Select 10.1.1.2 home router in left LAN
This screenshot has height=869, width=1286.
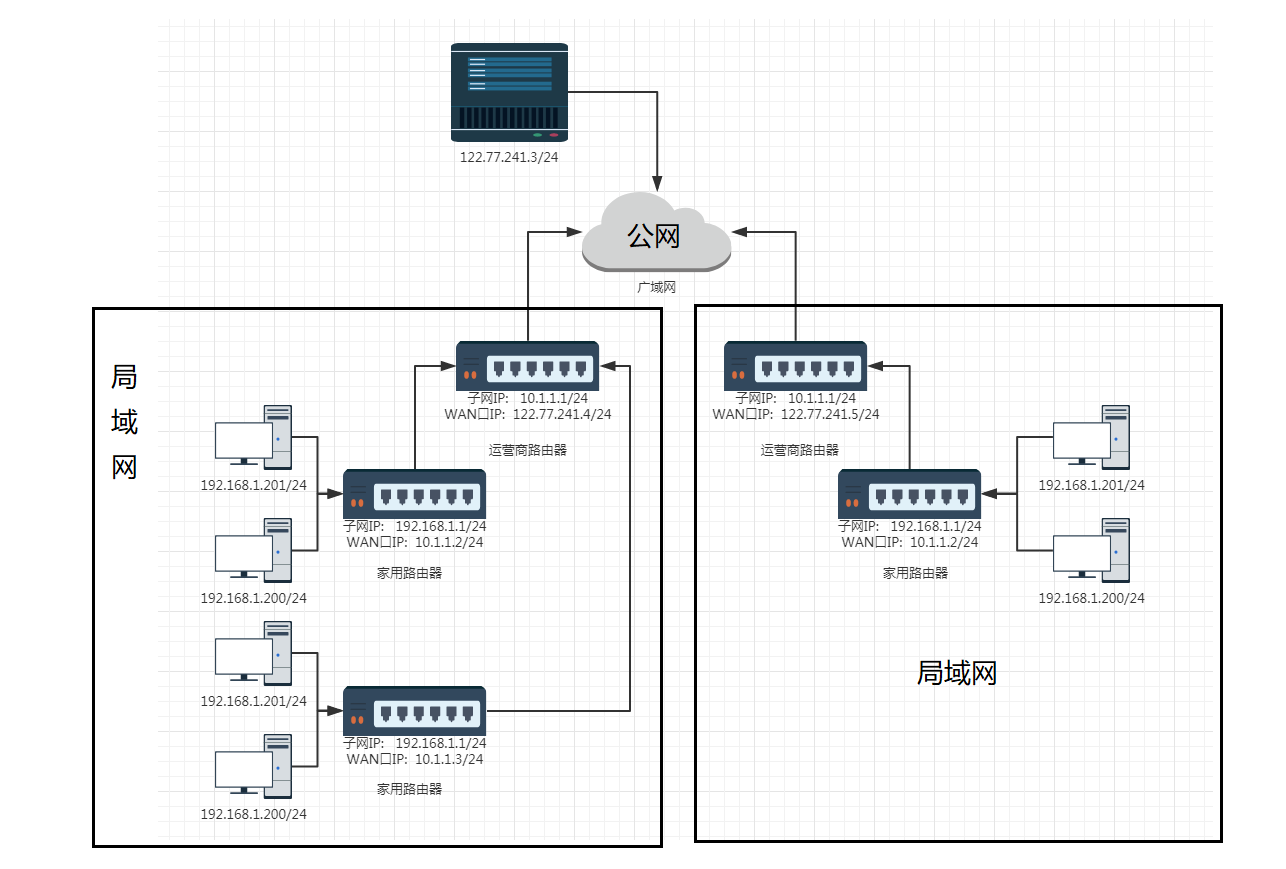pyautogui.click(x=415, y=493)
